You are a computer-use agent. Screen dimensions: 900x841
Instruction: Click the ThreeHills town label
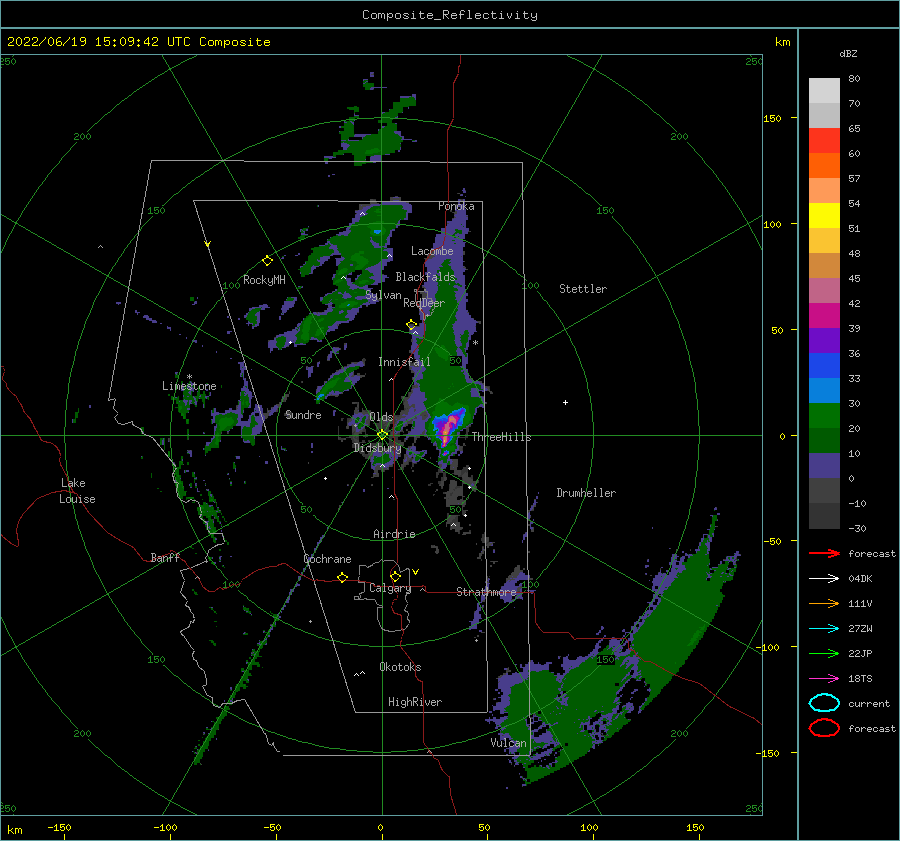coord(502,437)
